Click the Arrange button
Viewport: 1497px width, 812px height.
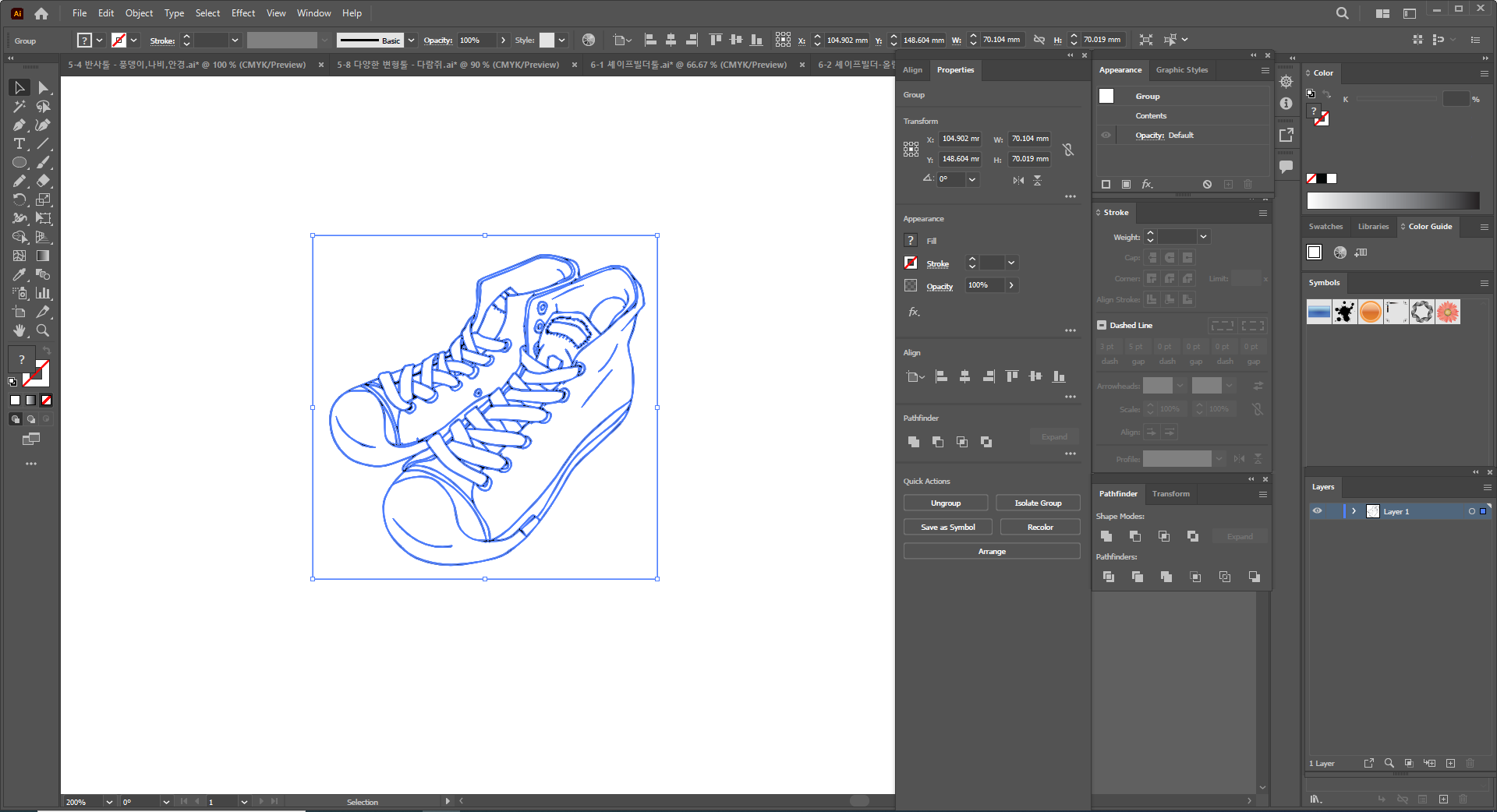tap(992, 552)
